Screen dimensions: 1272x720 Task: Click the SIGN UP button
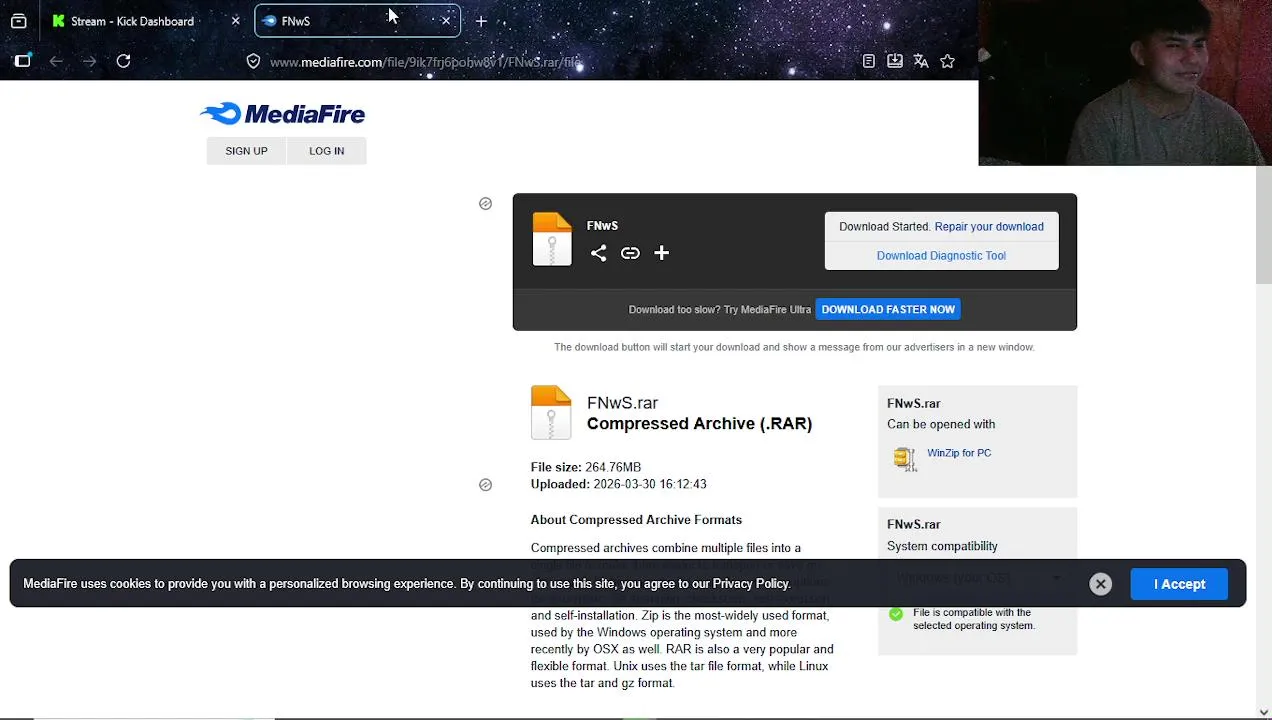pyautogui.click(x=246, y=151)
